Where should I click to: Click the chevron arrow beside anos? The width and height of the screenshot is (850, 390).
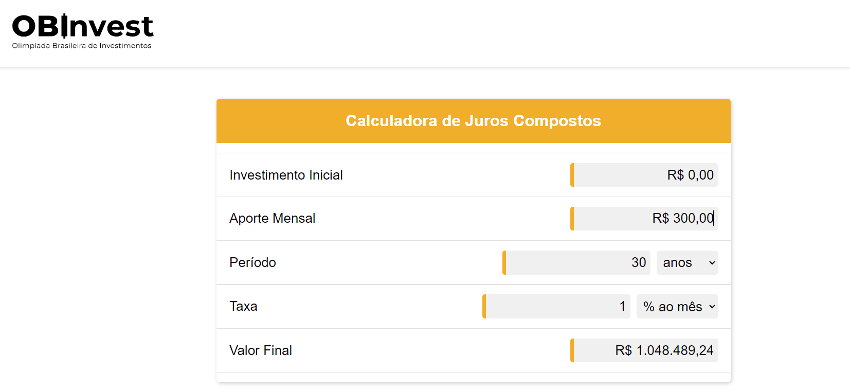point(712,263)
